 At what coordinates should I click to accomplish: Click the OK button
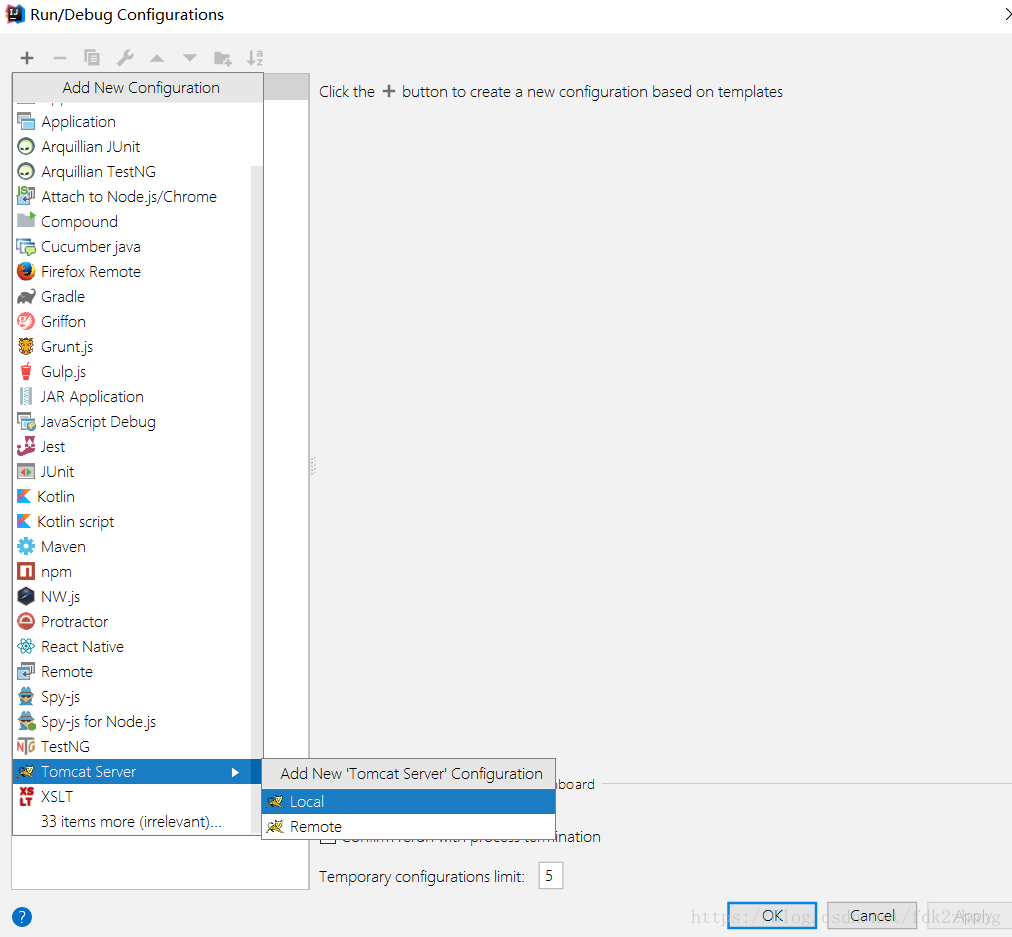(x=772, y=916)
